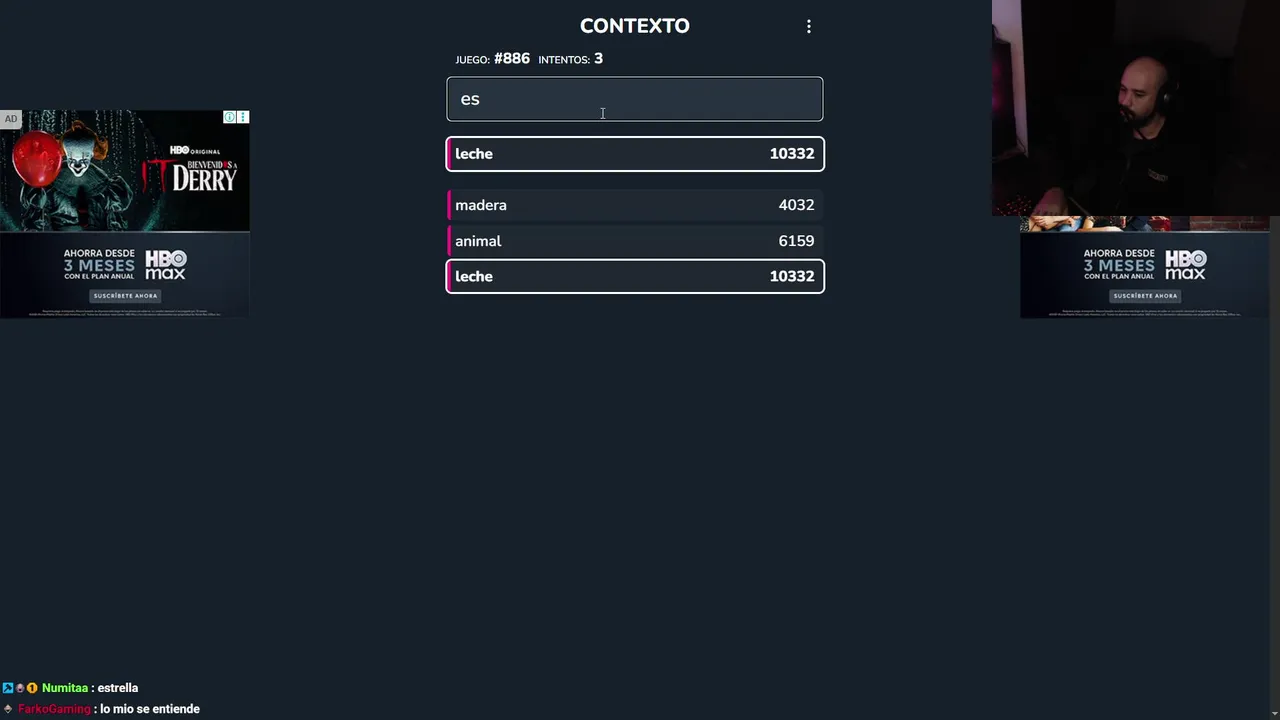Click the streamer webcam thumbnail
1280x720 pixels.
click(x=1136, y=108)
